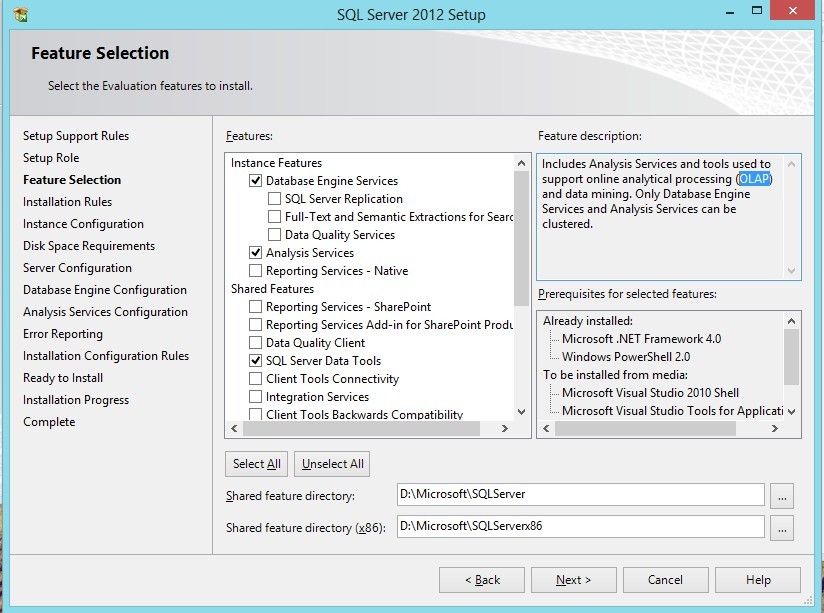Select Complete step in sidebar
This screenshot has width=824, height=613.
49,422
